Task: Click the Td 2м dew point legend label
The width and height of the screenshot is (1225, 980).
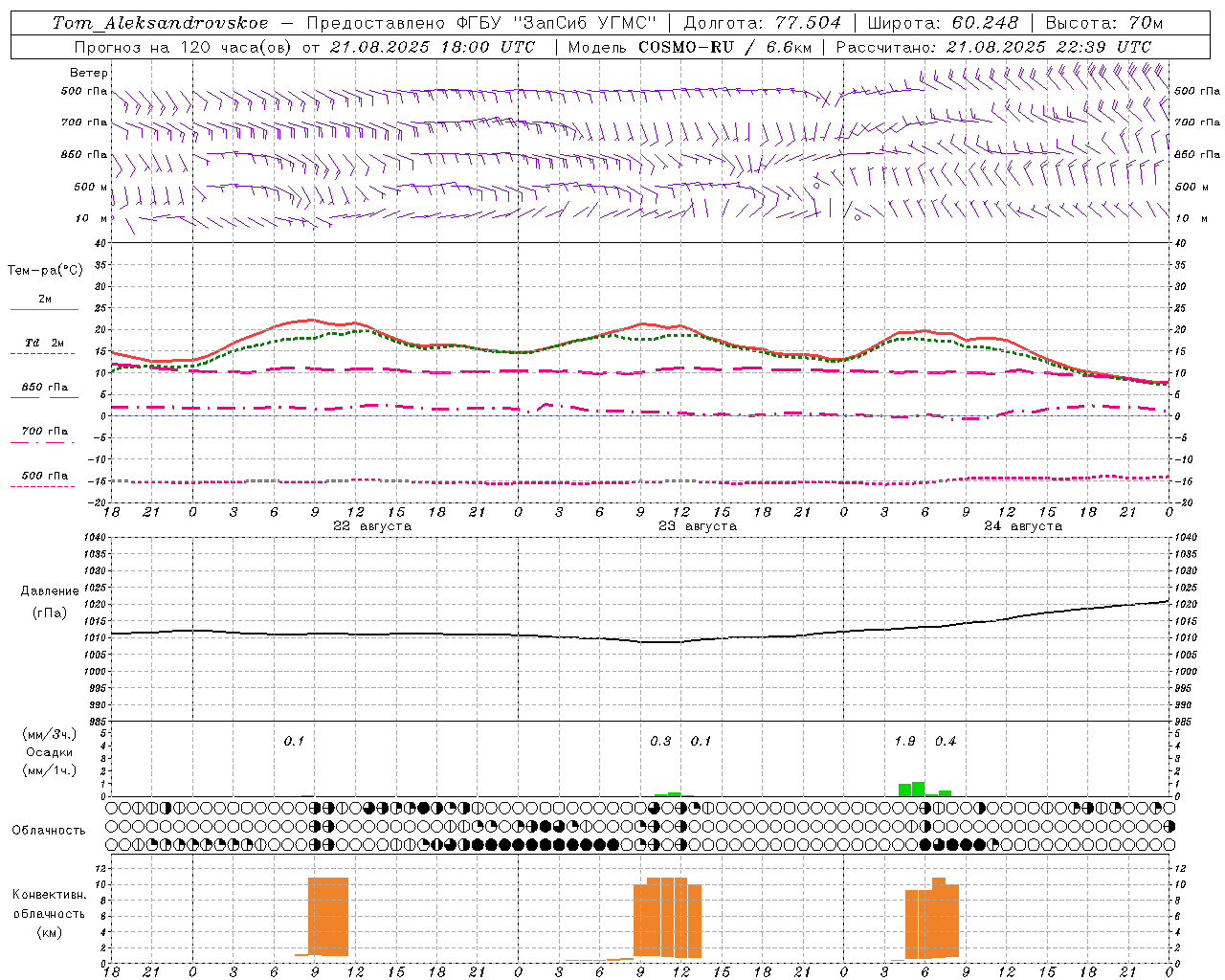Action: [45, 343]
